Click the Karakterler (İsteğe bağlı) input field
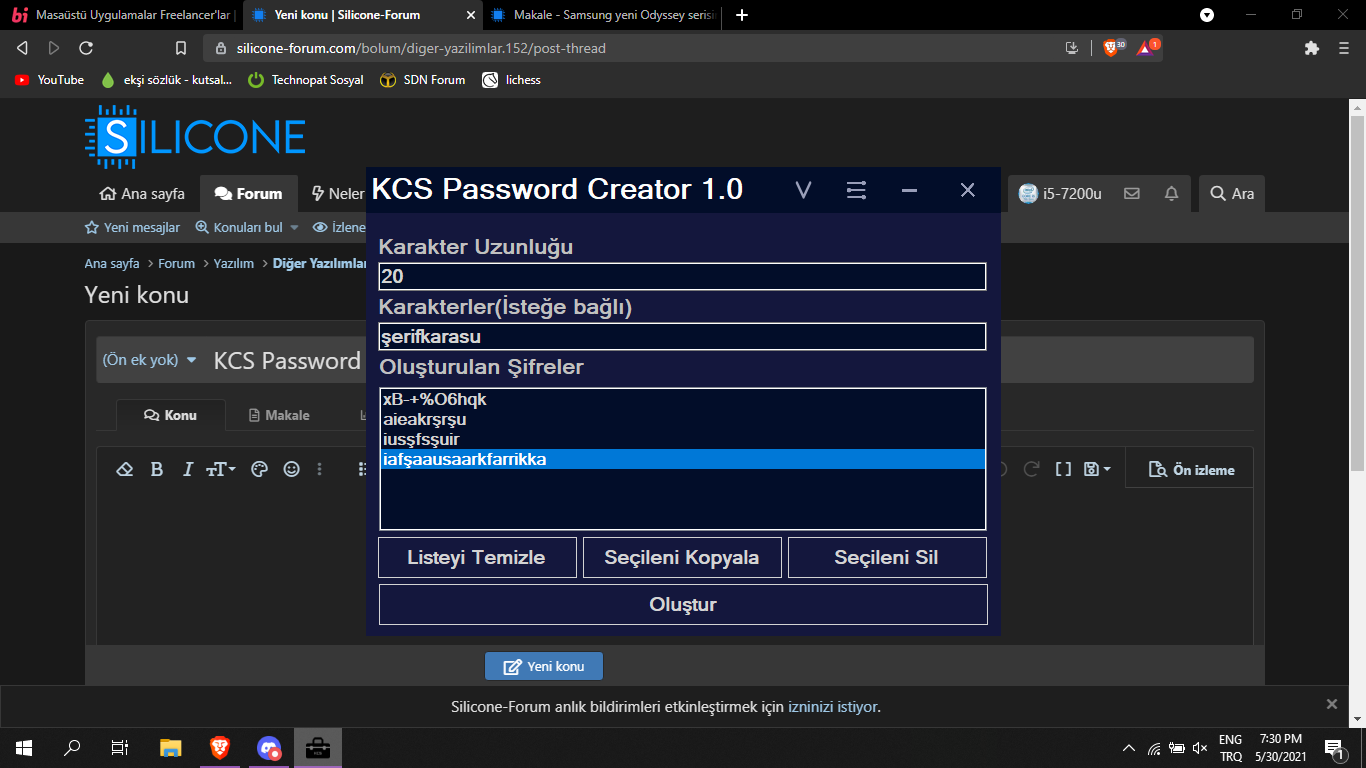This screenshot has width=1366, height=768. 682,337
